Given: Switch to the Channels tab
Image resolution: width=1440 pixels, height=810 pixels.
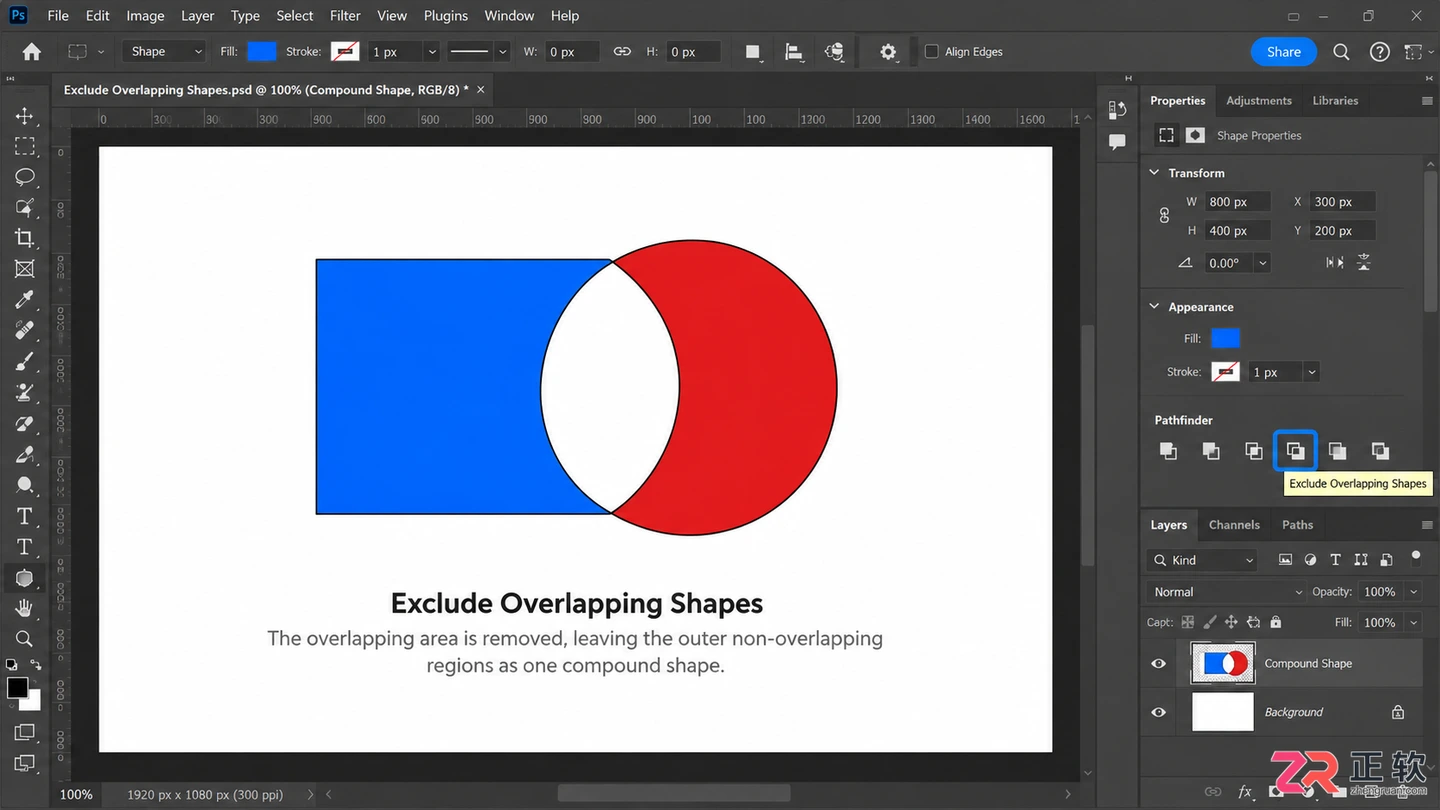Looking at the screenshot, I should pyautogui.click(x=1234, y=525).
